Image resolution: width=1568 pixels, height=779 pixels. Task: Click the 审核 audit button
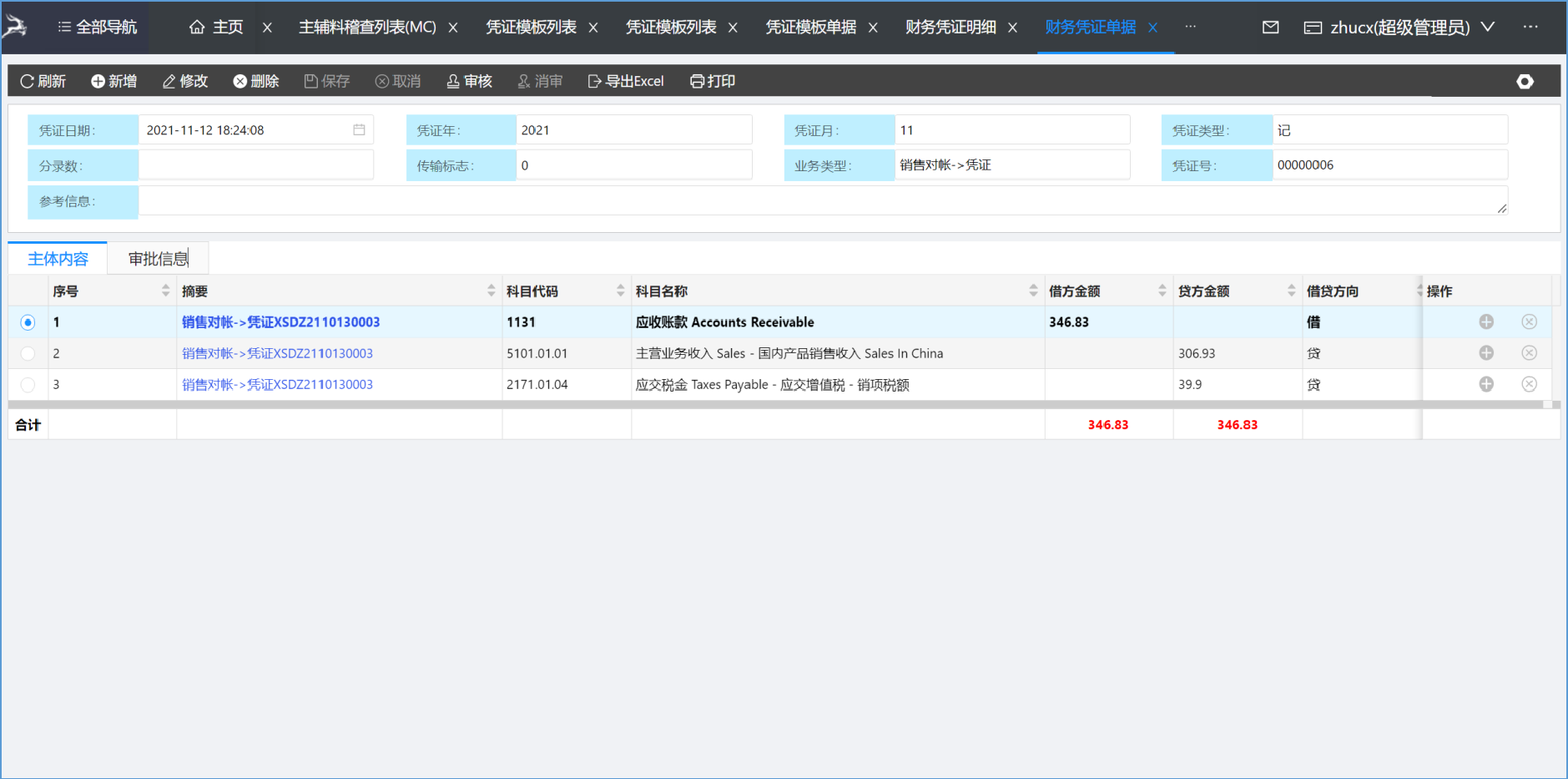pos(469,81)
